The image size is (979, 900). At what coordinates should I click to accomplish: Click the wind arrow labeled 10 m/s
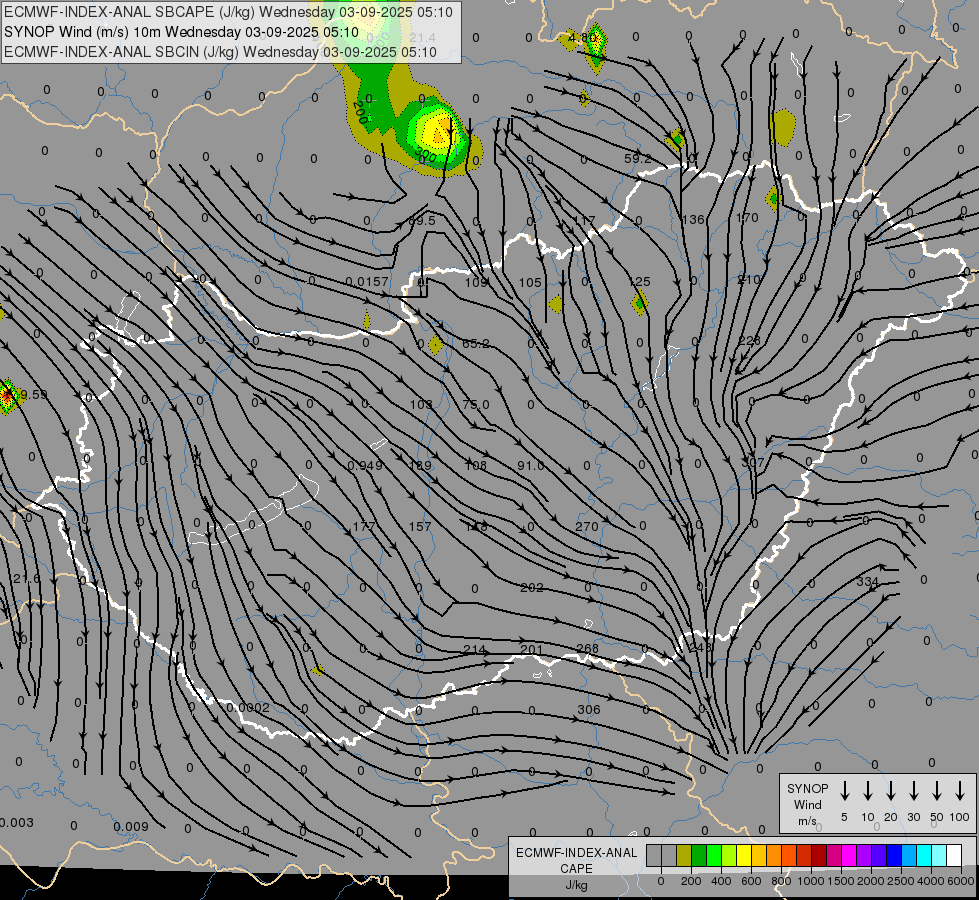[868, 791]
